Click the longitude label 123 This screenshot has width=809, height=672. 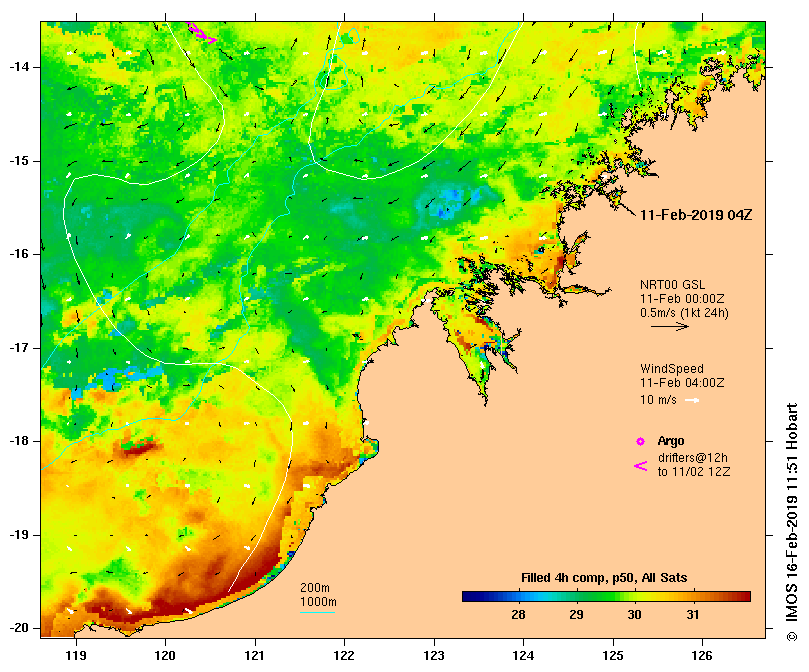coord(434,655)
